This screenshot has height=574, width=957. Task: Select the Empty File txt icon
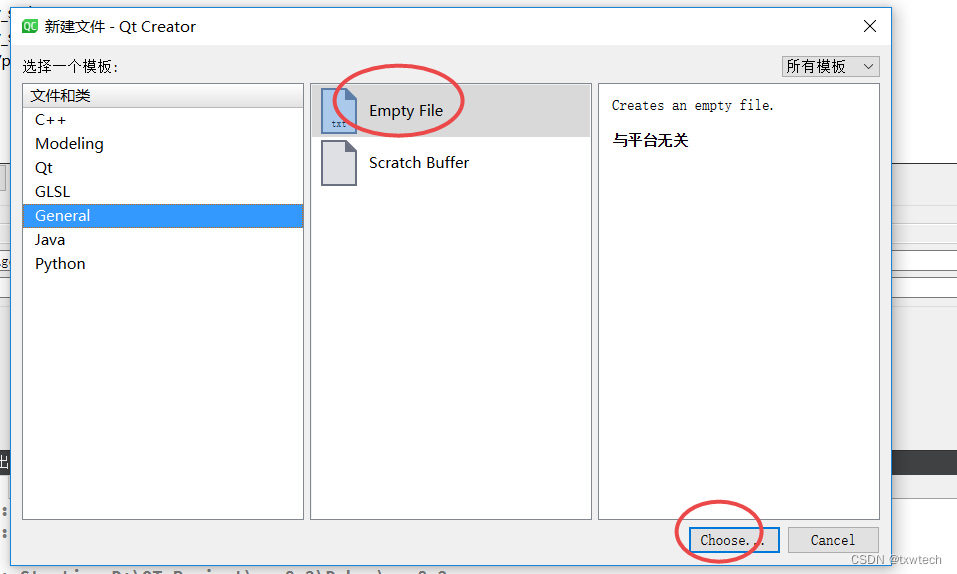click(339, 111)
